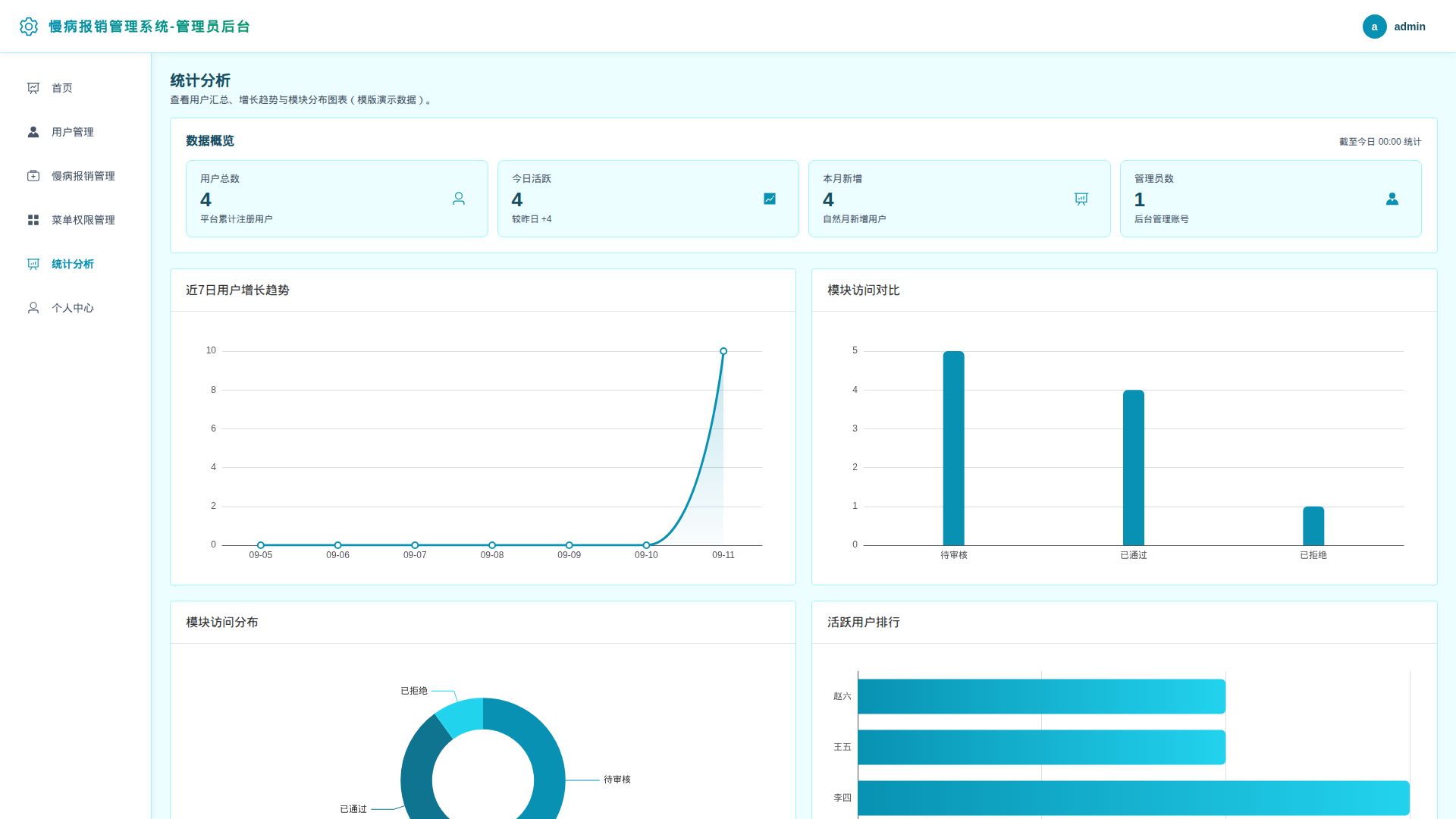1456x819 pixels.
Task: Open 个人中心 in the sidebar
Action: [76, 308]
